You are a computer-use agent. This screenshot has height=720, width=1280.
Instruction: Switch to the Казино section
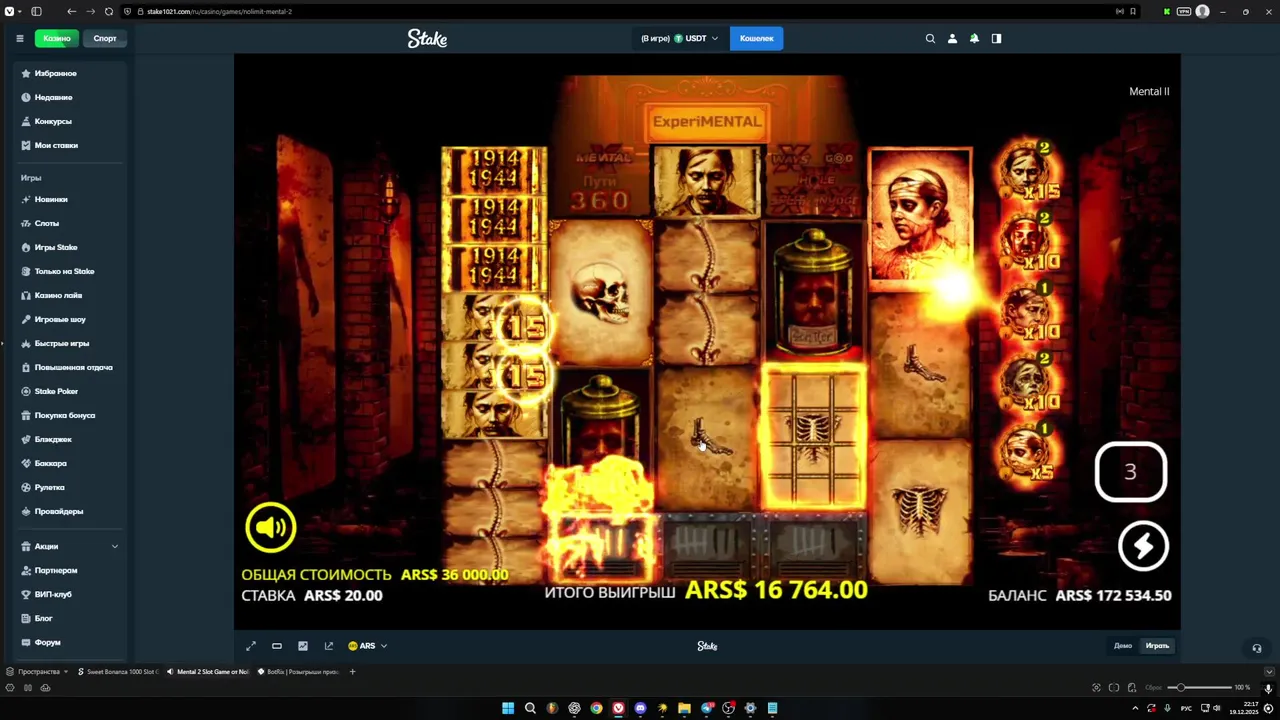click(x=56, y=38)
